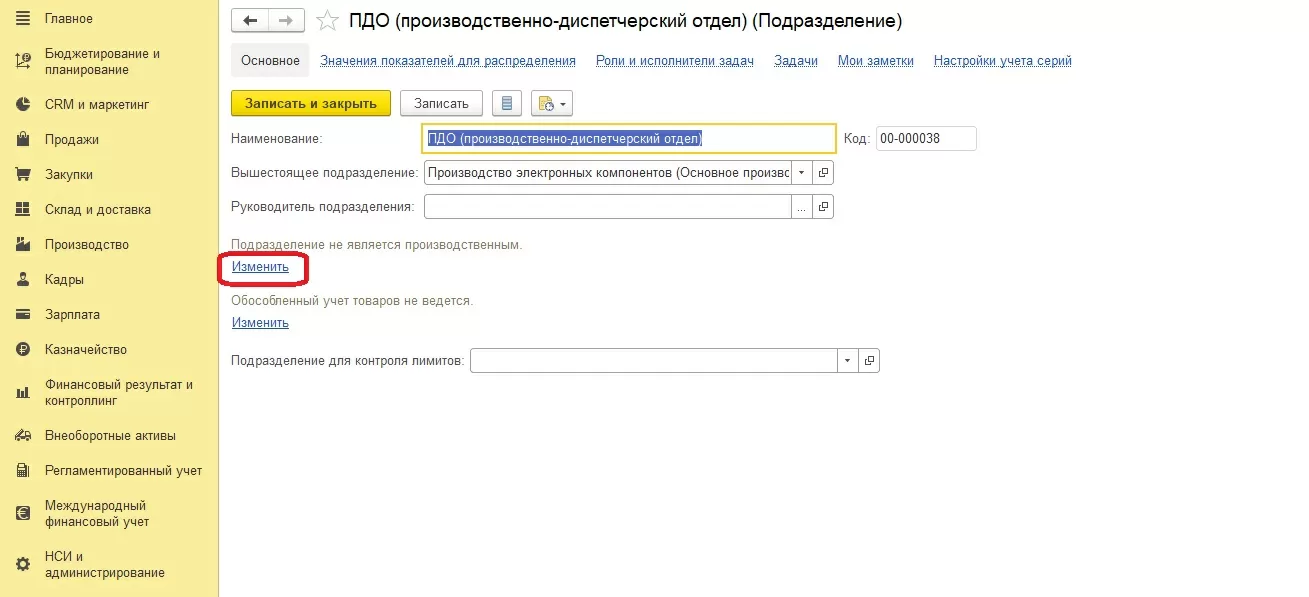Click the Записать button
The width and height of the screenshot is (1309, 597).
441,103
